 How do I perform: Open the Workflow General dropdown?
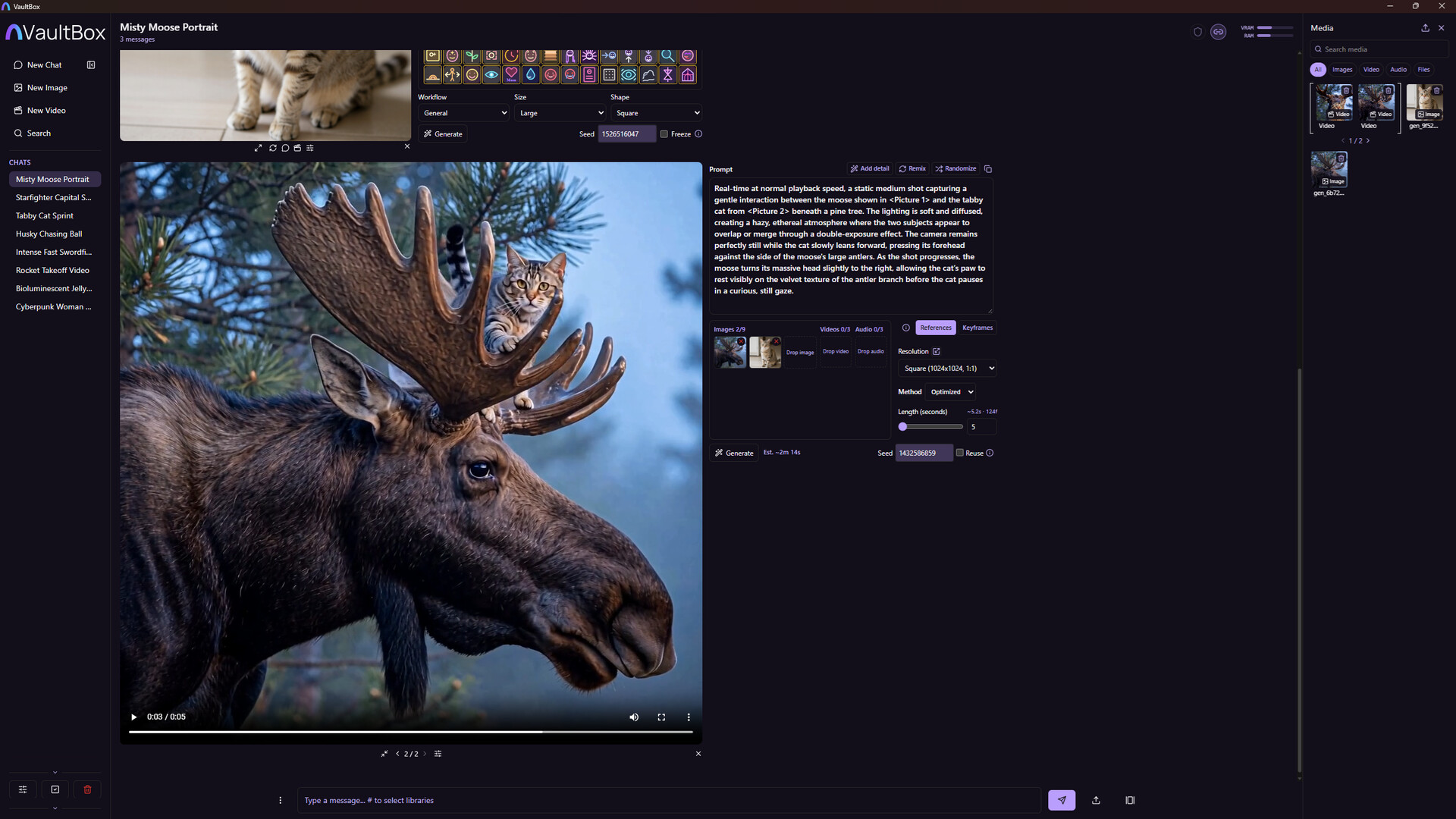click(464, 113)
